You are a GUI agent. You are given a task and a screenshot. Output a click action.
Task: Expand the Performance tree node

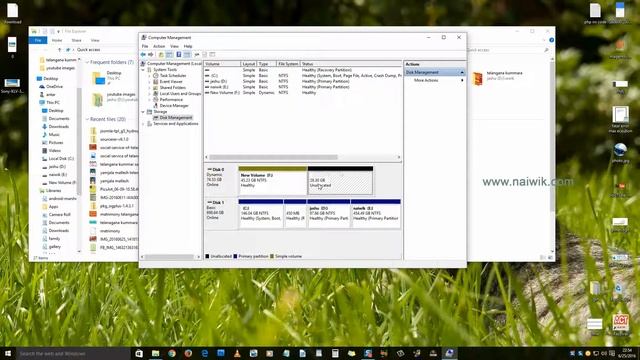(149, 100)
